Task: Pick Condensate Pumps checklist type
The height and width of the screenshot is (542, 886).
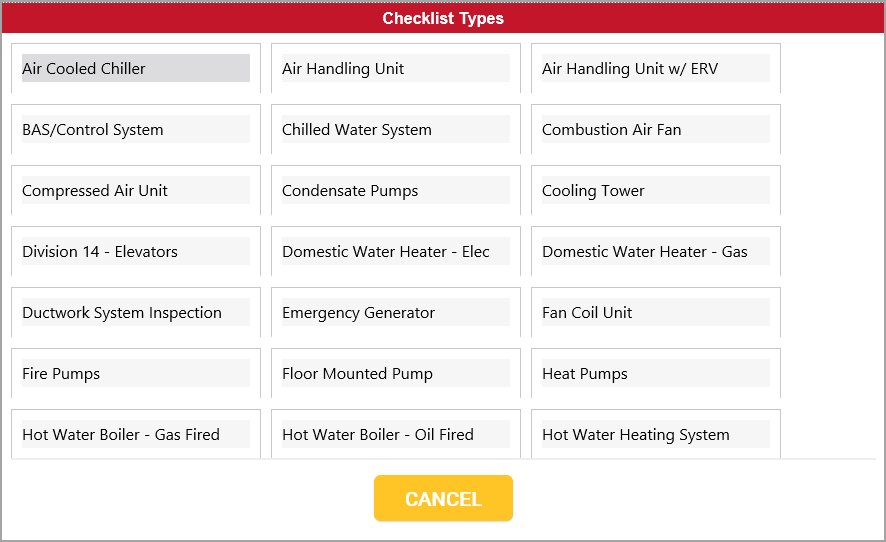Action: (x=395, y=191)
